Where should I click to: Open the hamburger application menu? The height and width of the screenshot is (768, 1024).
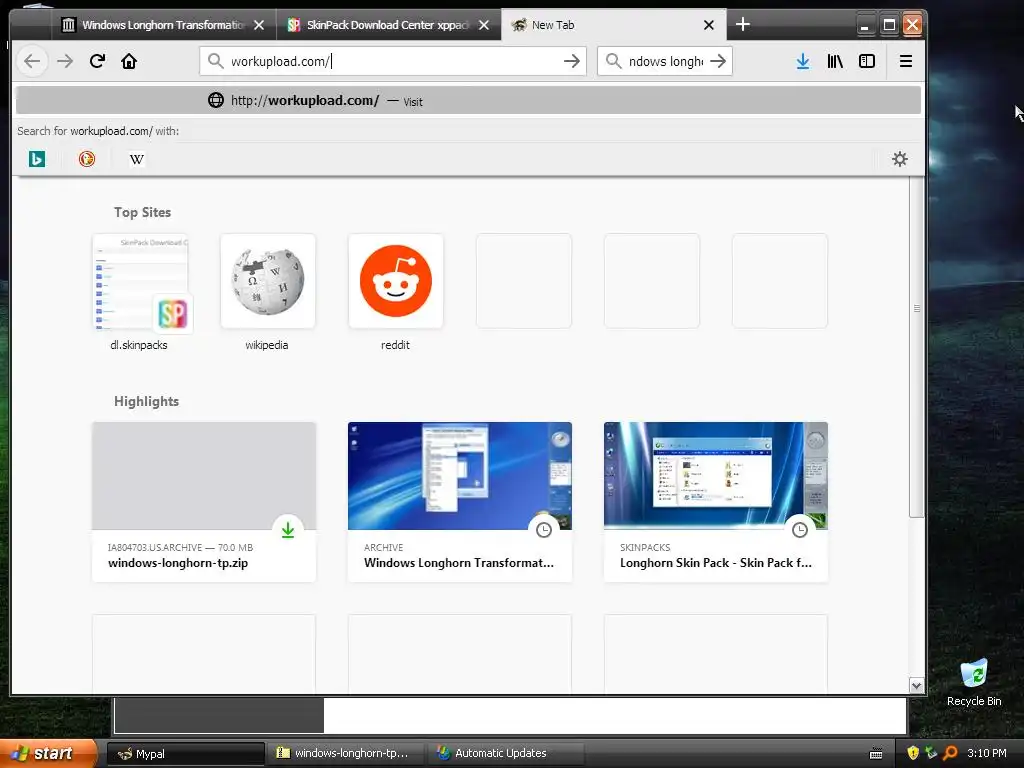(x=906, y=61)
